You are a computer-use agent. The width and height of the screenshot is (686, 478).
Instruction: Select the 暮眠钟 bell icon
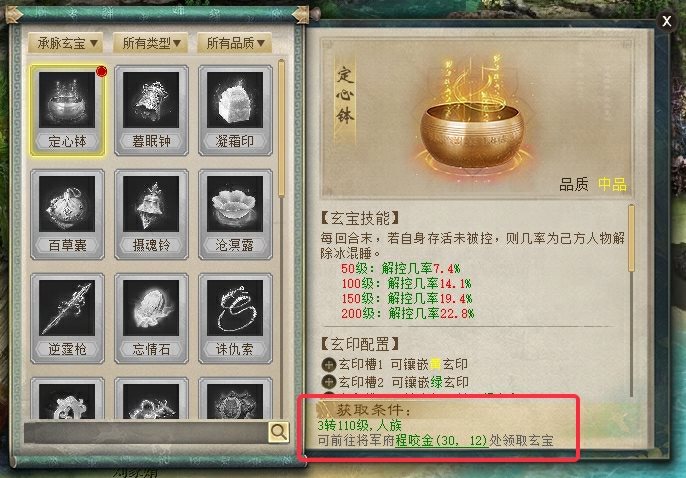(x=151, y=110)
